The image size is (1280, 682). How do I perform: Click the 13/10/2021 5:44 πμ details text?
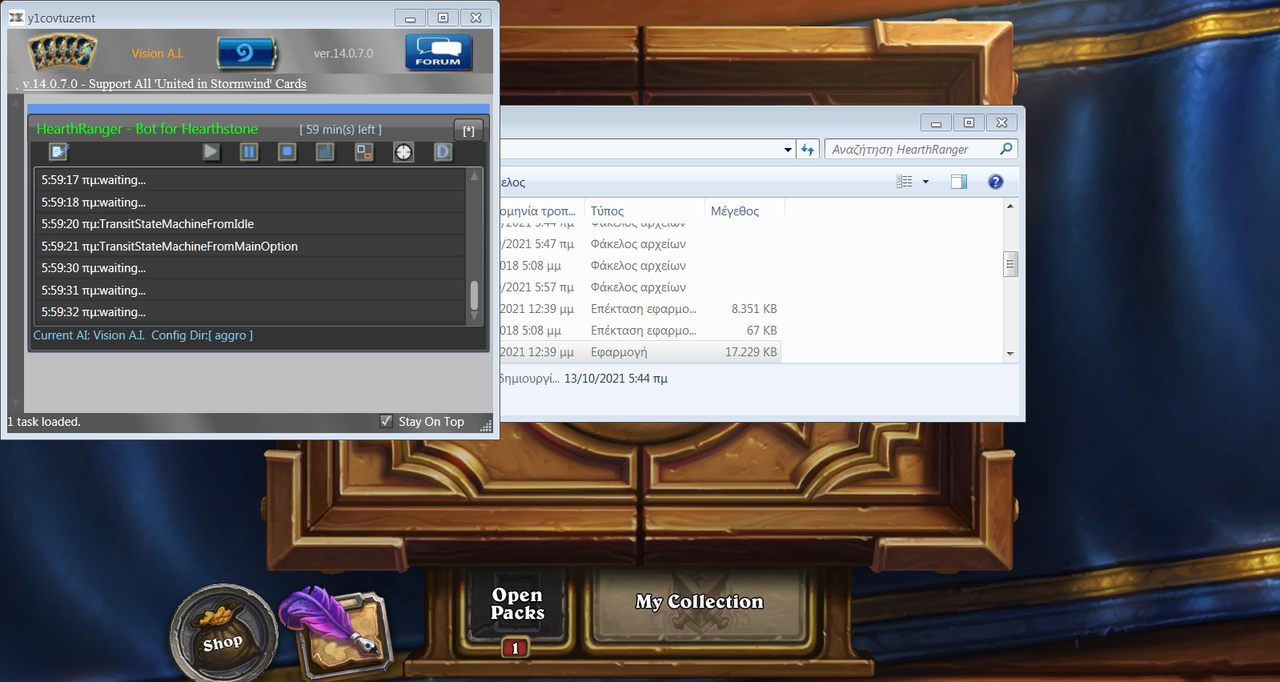(x=615, y=379)
